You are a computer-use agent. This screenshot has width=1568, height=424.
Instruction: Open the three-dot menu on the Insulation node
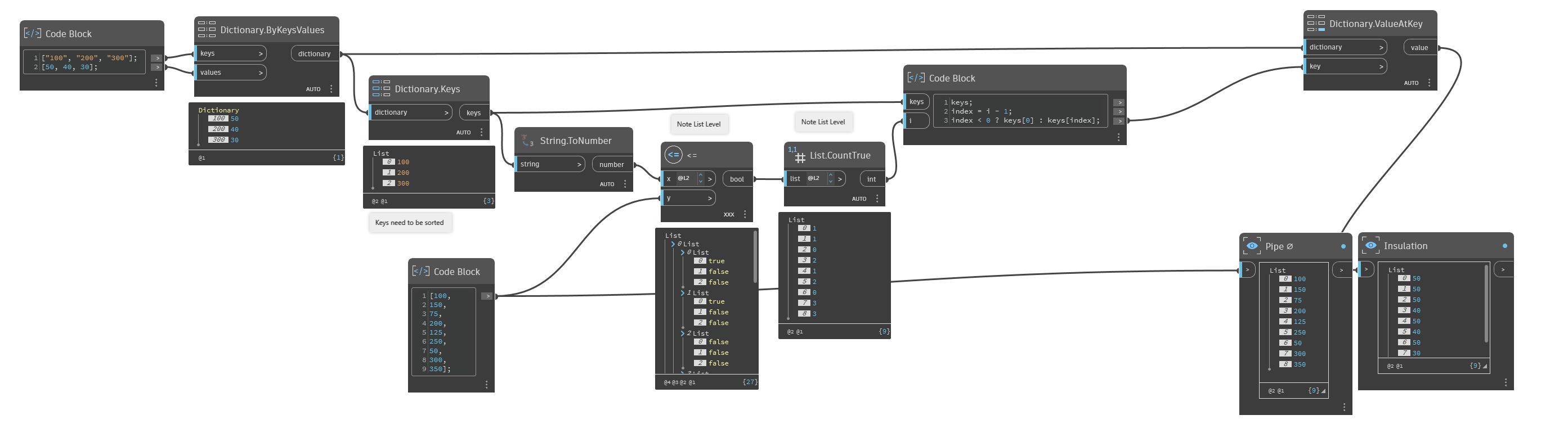point(1506,382)
